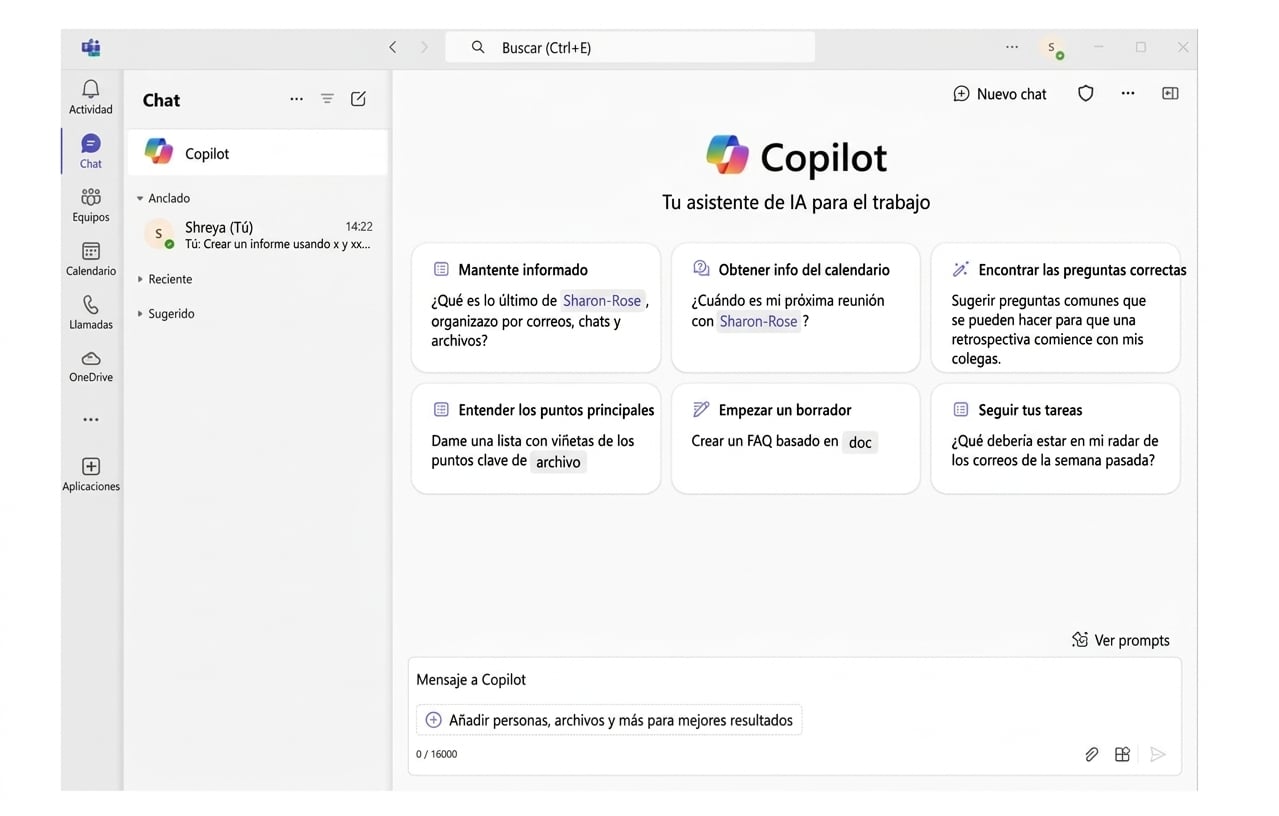This screenshot has height=816, width=1279.
Task: Click the doc placeholder chip
Action: pos(860,442)
